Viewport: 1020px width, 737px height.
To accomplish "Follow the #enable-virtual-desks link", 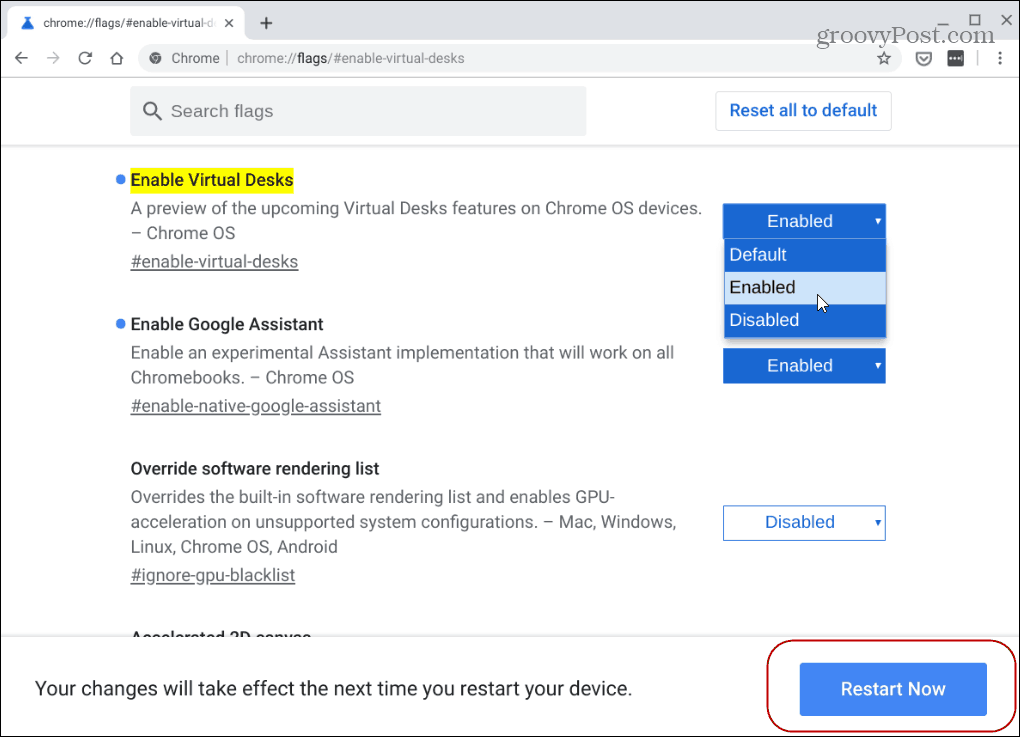I will point(214,261).
